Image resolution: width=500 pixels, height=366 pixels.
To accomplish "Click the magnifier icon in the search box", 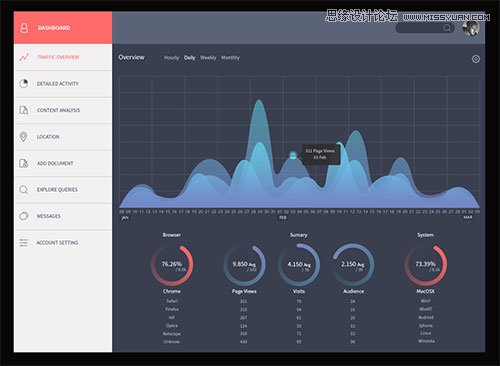I will [447, 28].
